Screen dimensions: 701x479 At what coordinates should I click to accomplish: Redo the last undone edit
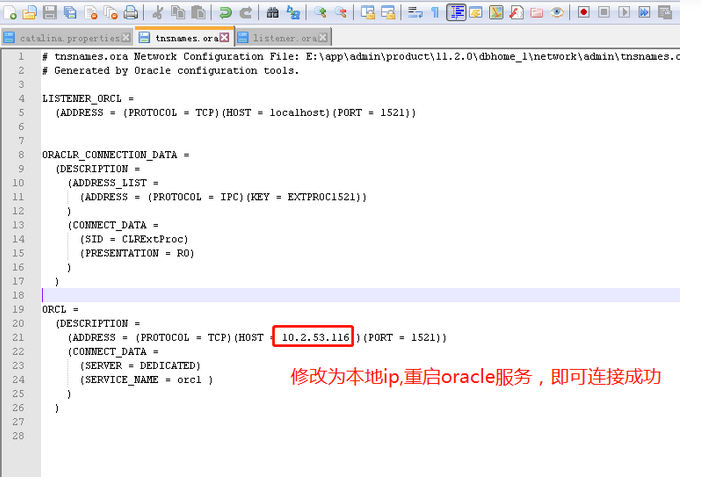coord(245,13)
